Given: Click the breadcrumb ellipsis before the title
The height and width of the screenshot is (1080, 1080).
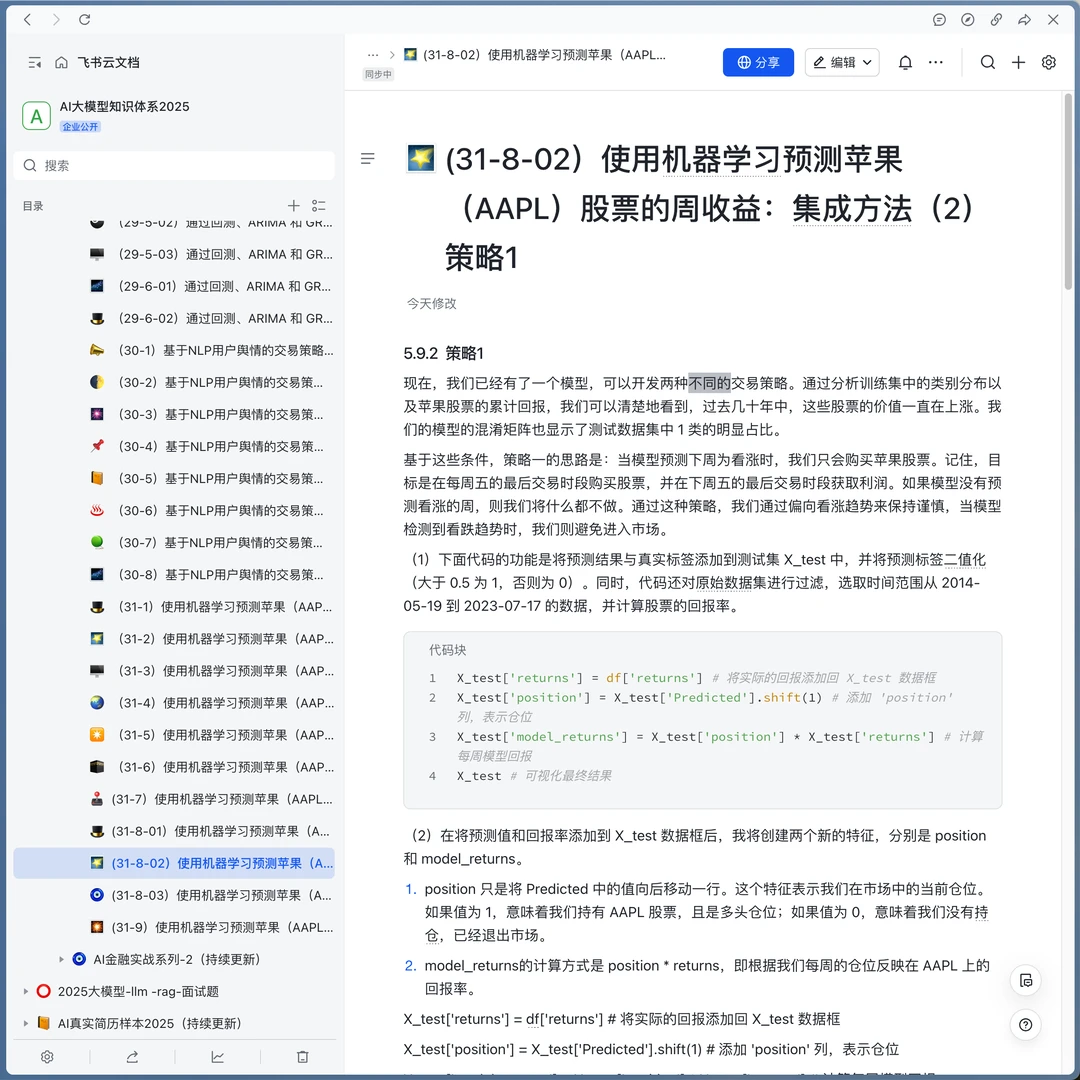Looking at the screenshot, I should click(x=374, y=55).
